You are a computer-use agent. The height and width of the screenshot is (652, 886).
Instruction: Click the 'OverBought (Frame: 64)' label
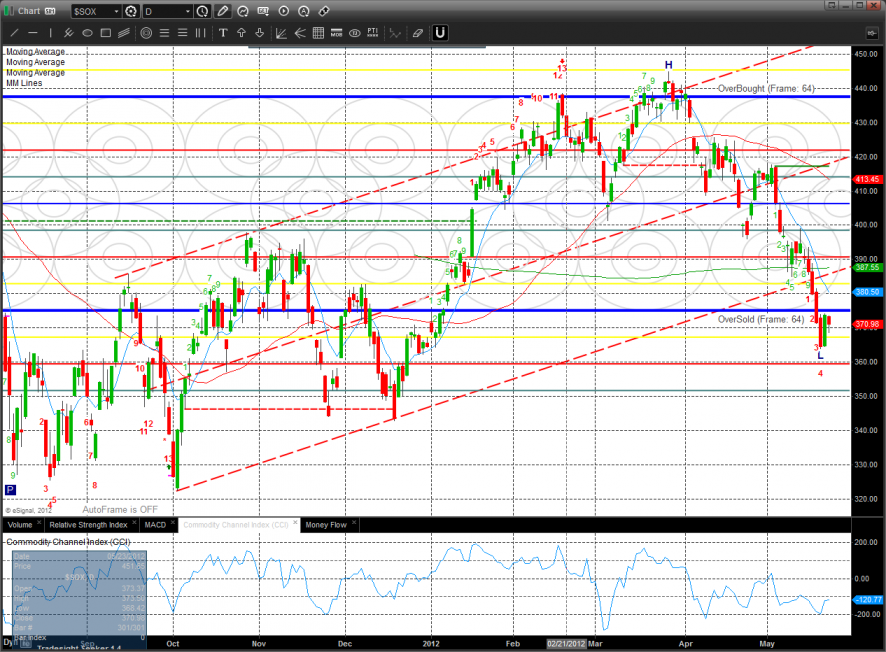(766, 89)
